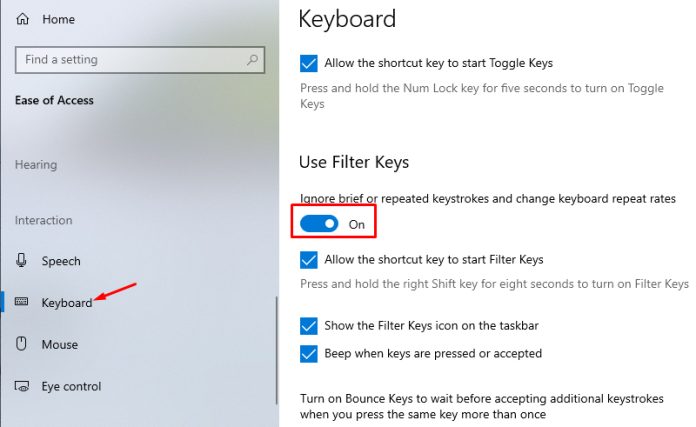Click the Keyboard icon in sidebar
The height and width of the screenshot is (427, 696).
click(x=23, y=302)
